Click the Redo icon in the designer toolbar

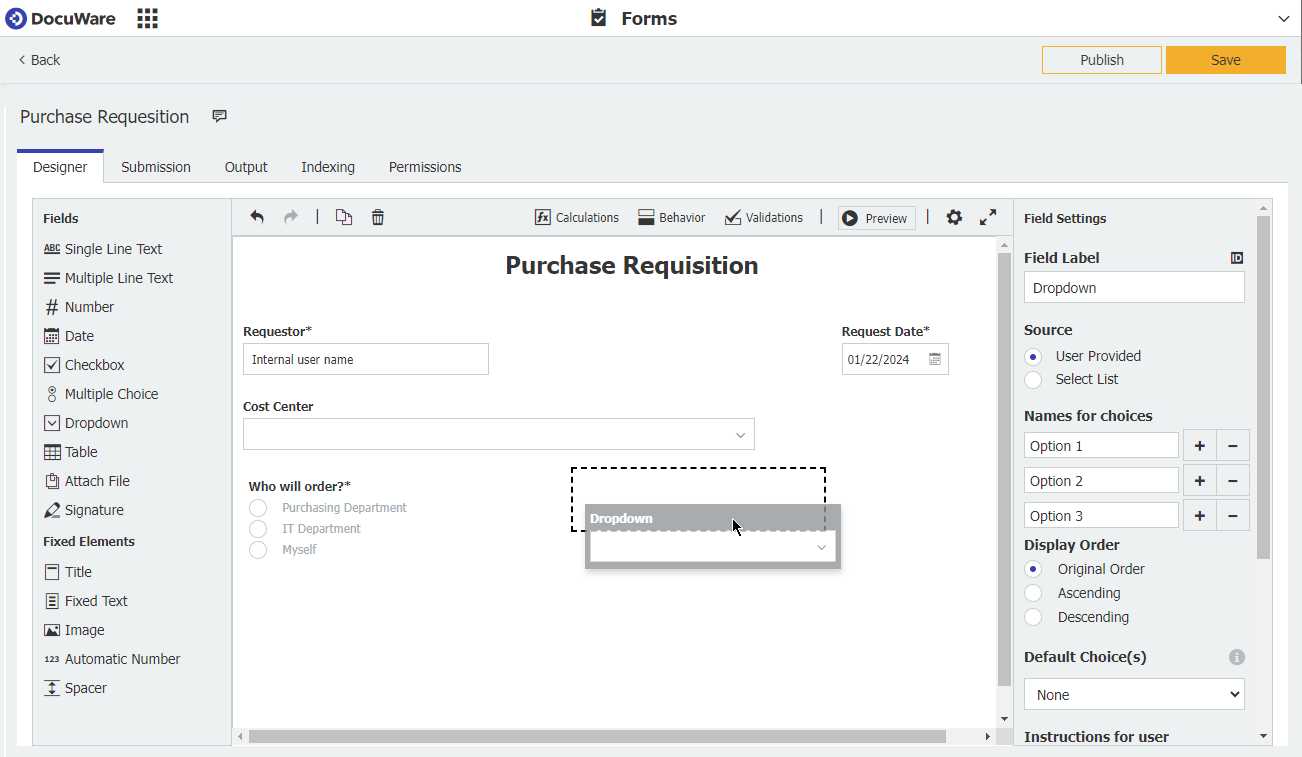tap(289, 217)
